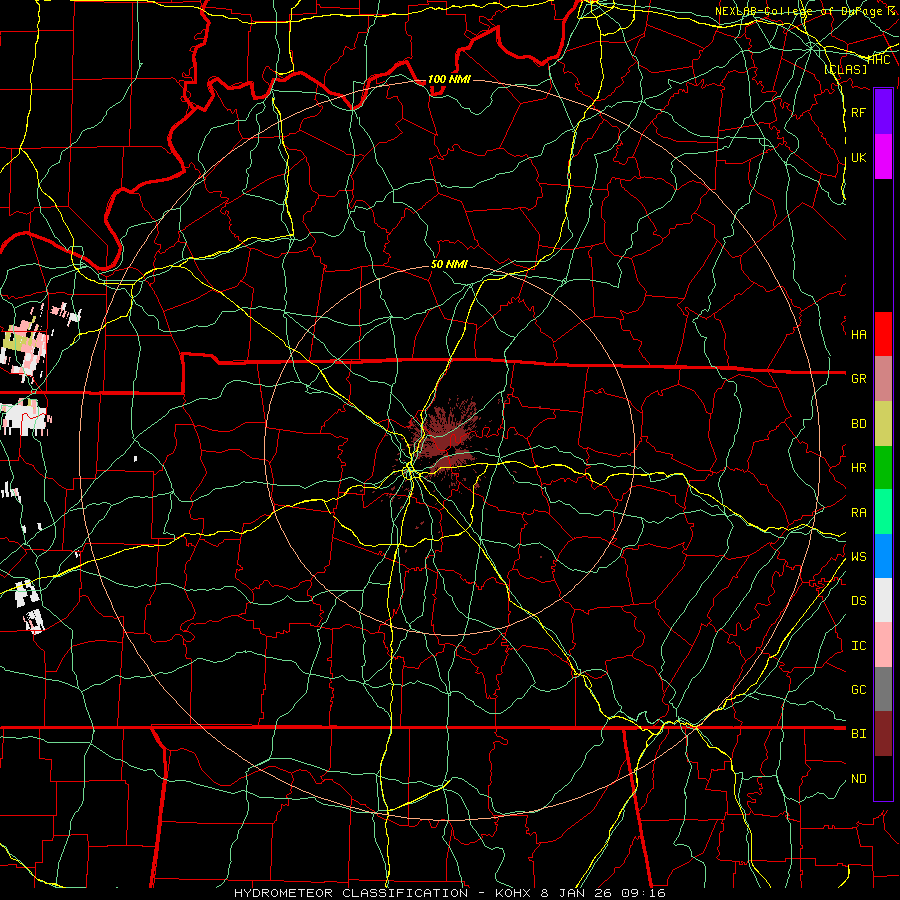Click the 'HHC' product label
This screenshot has height=900, width=900.
879,60
